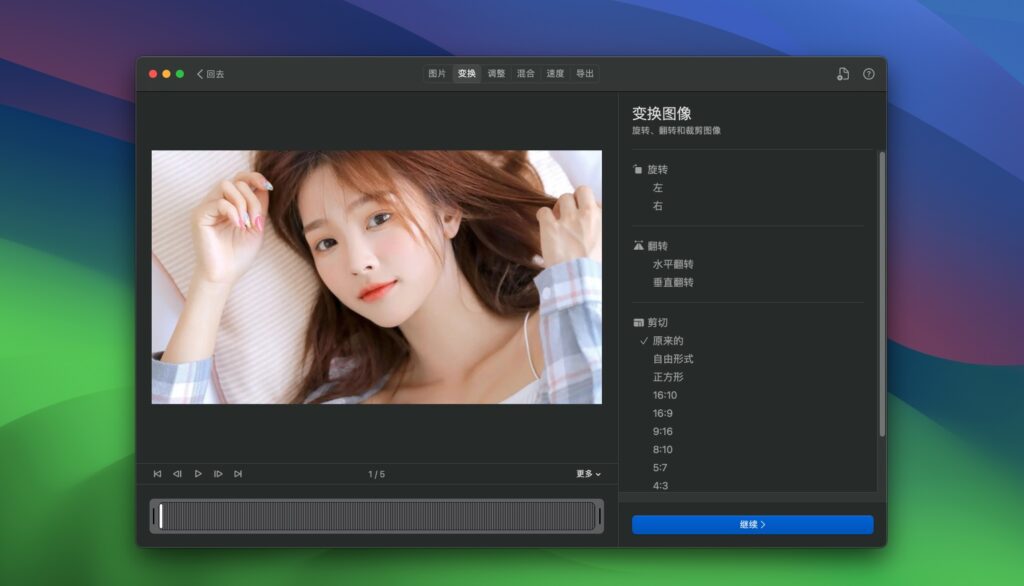Step one frame forward with the step icon
The height and width of the screenshot is (586, 1024).
click(219, 473)
